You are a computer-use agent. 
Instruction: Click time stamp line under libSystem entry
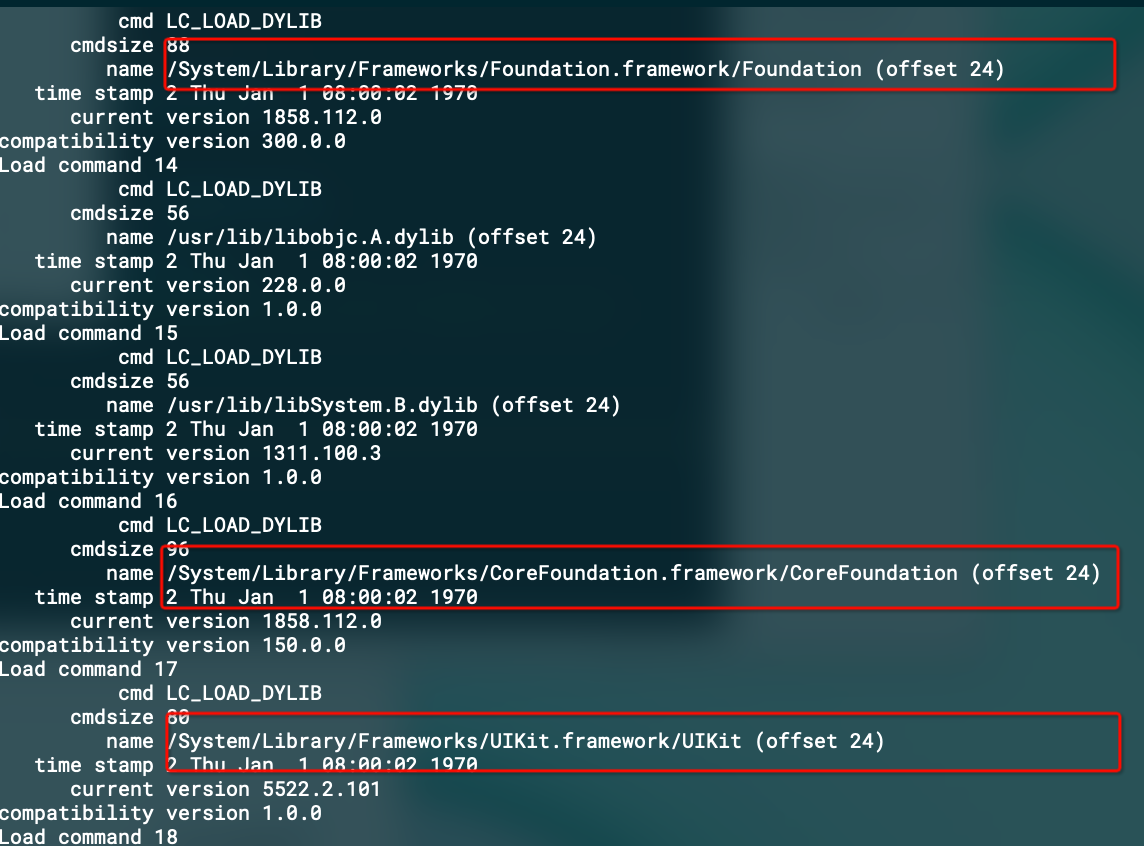click(x=256, y=430)
